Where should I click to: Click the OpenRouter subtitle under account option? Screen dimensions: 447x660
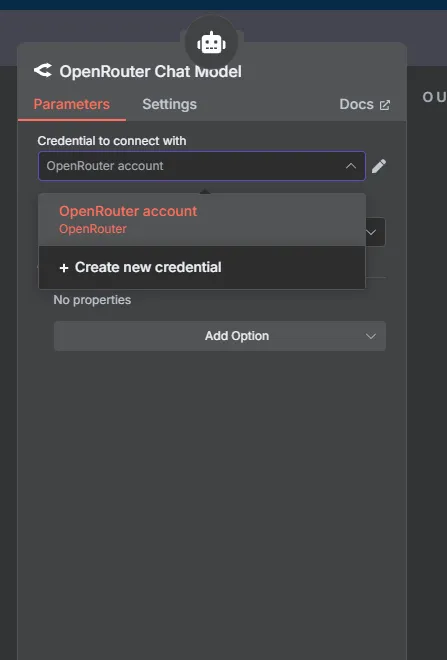click(93, 229)
